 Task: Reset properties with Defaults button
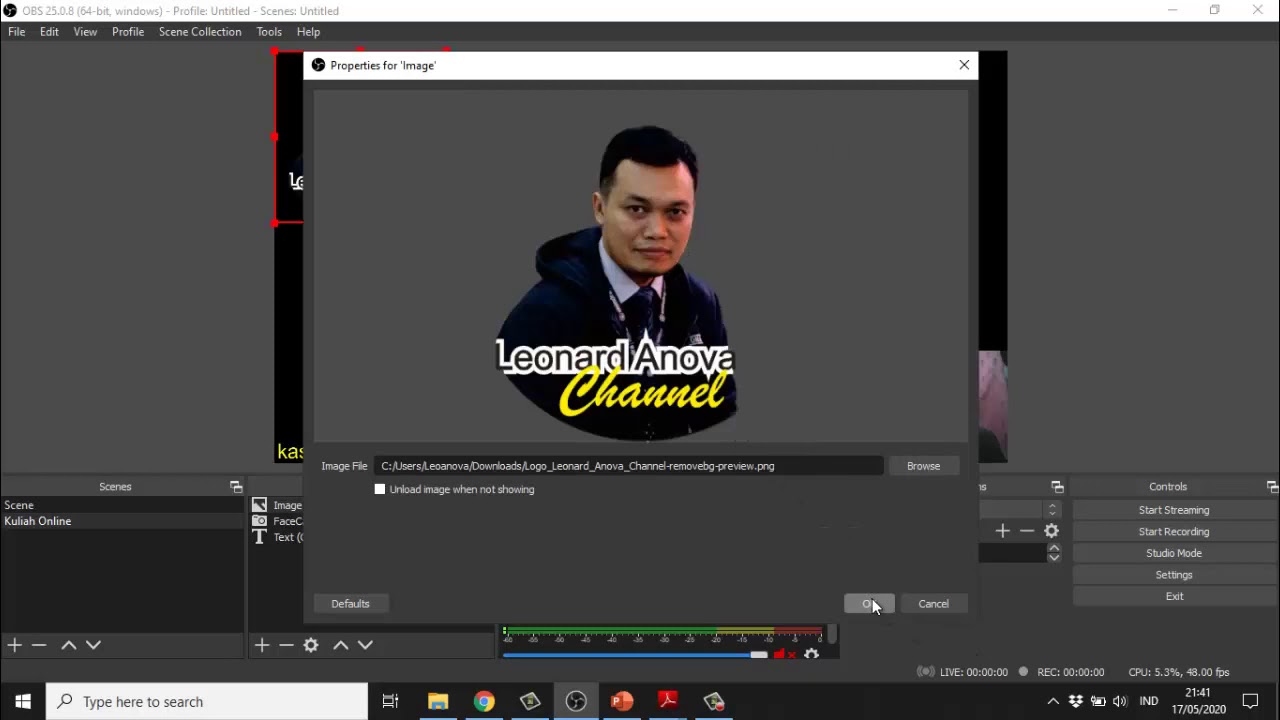350,604
